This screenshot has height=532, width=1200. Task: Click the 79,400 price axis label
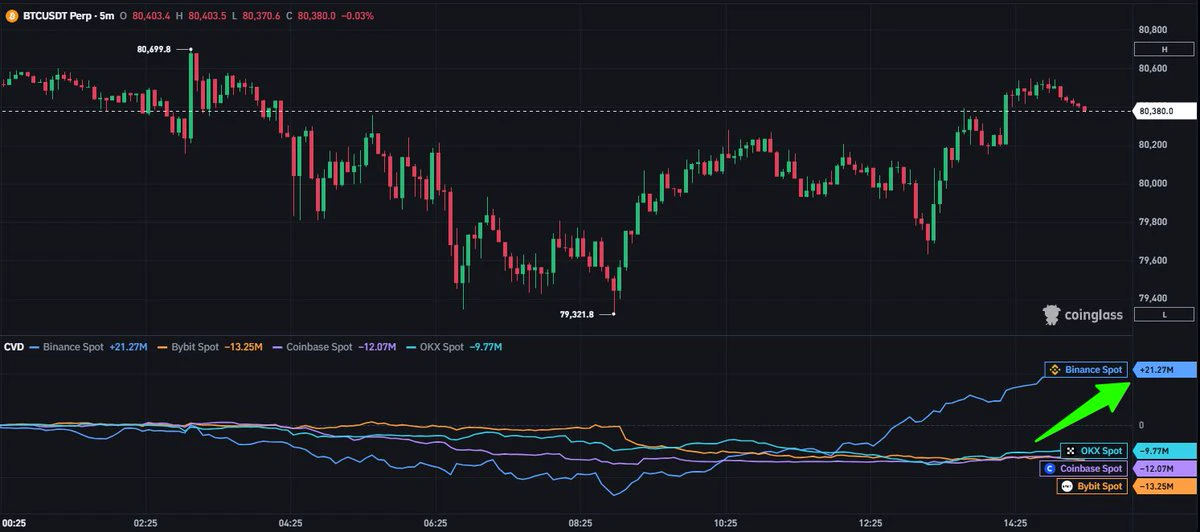click(x=1154, y=298)
